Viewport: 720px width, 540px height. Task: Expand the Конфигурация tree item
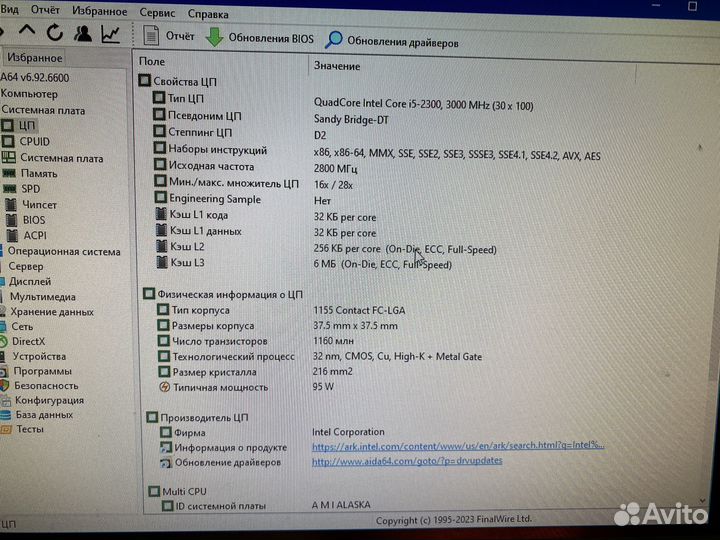[x=49, y=400]
